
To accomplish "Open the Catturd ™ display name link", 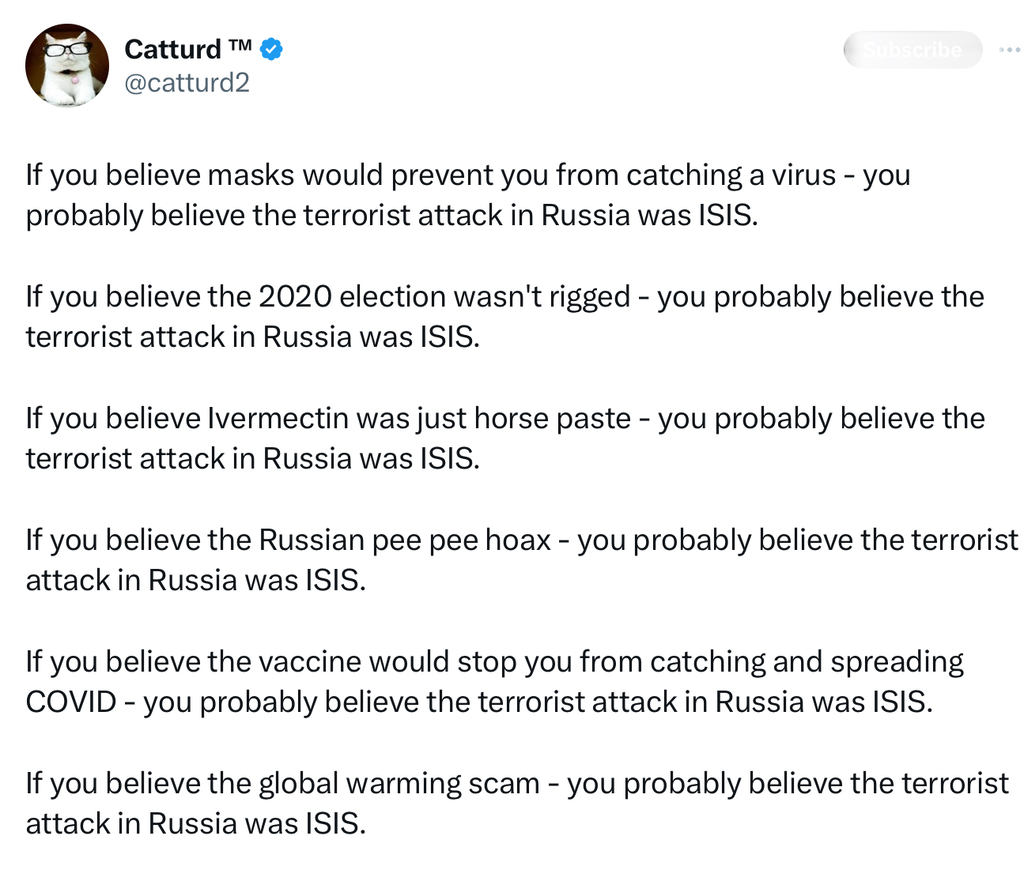I will [x=187, y=48].
